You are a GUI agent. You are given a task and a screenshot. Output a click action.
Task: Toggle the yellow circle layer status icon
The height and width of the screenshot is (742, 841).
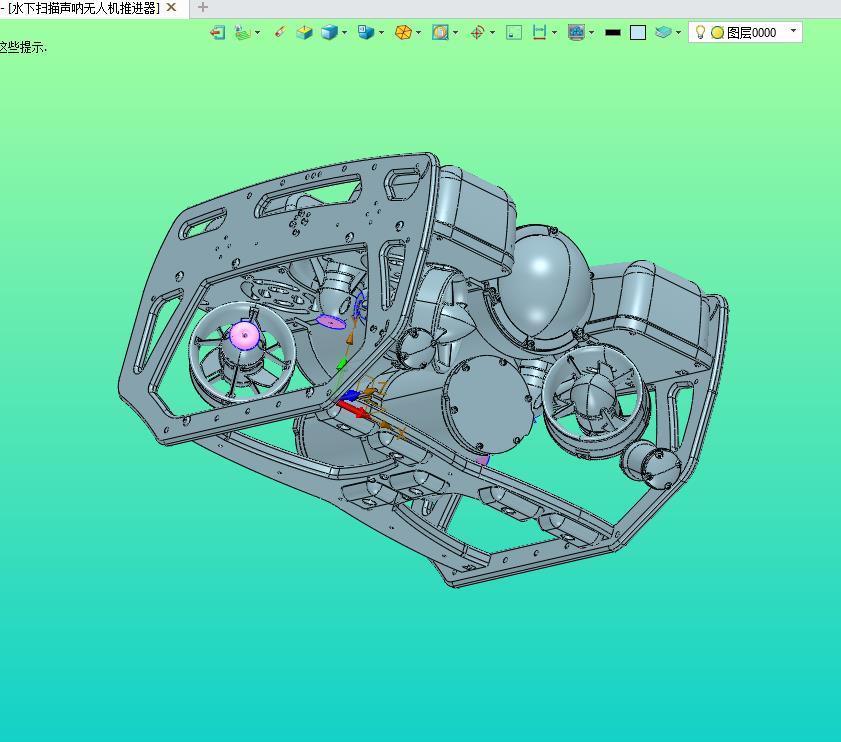coord(717,33)
